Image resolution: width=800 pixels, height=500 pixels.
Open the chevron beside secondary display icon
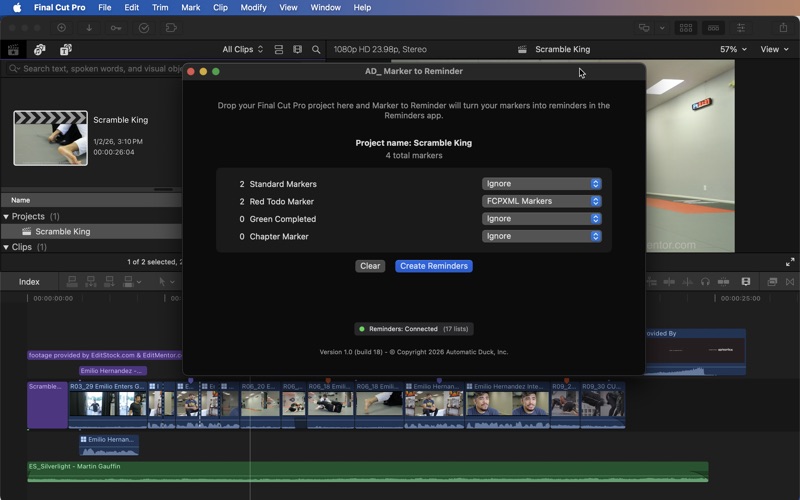click(x=662, y=28)
